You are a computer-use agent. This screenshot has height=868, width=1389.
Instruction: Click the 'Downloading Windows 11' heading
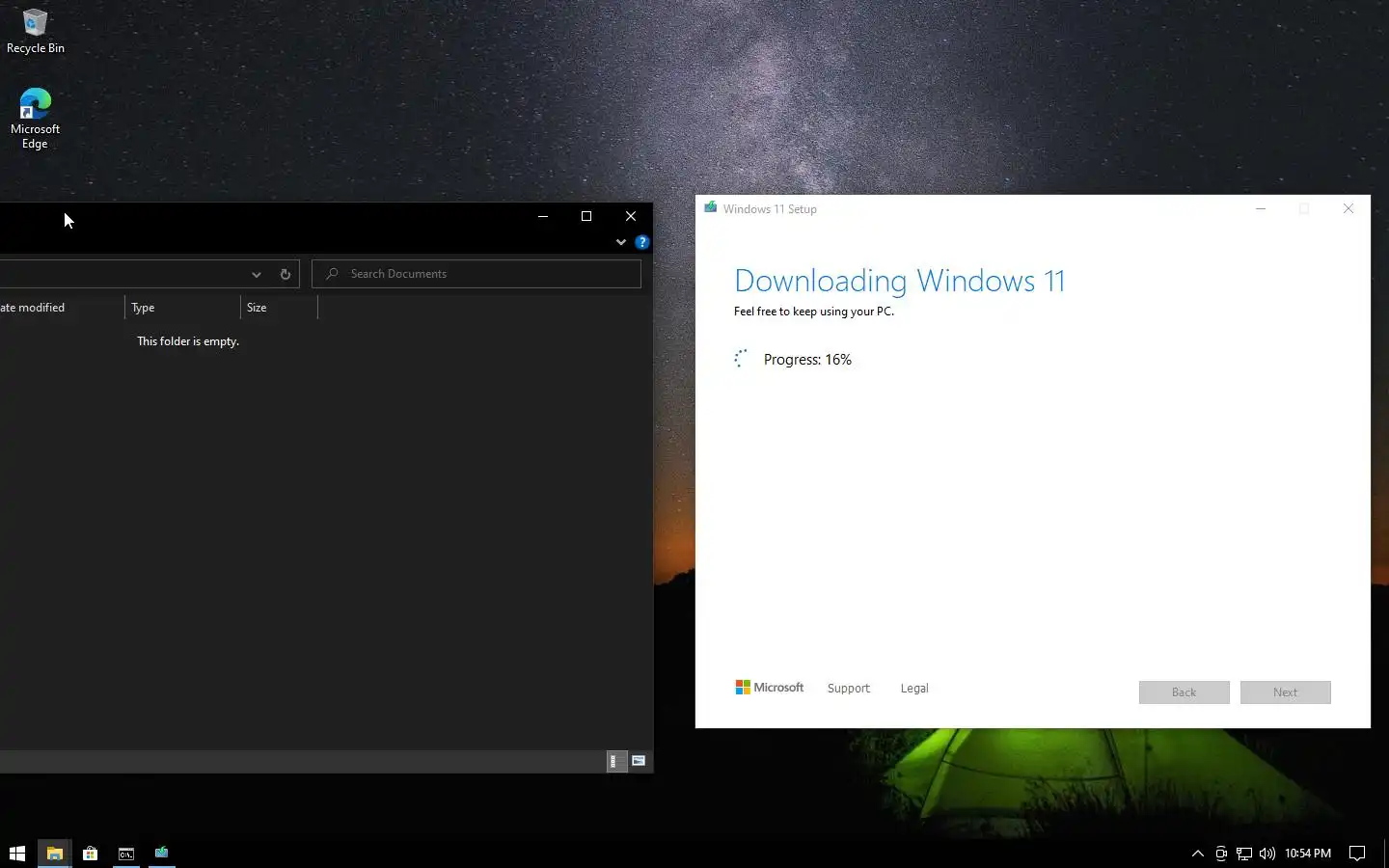click(899, 281)
